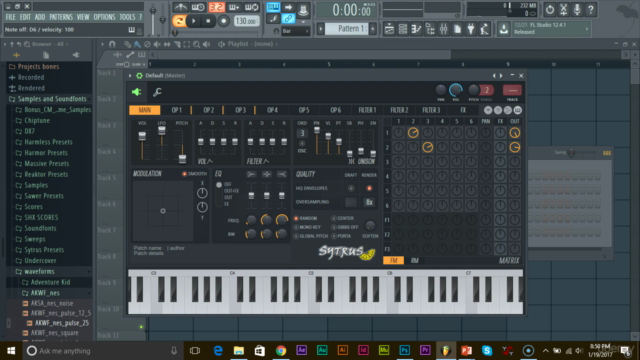The image size is (640, 360).
Task: Click the Record button
Action: click(223, 21)
